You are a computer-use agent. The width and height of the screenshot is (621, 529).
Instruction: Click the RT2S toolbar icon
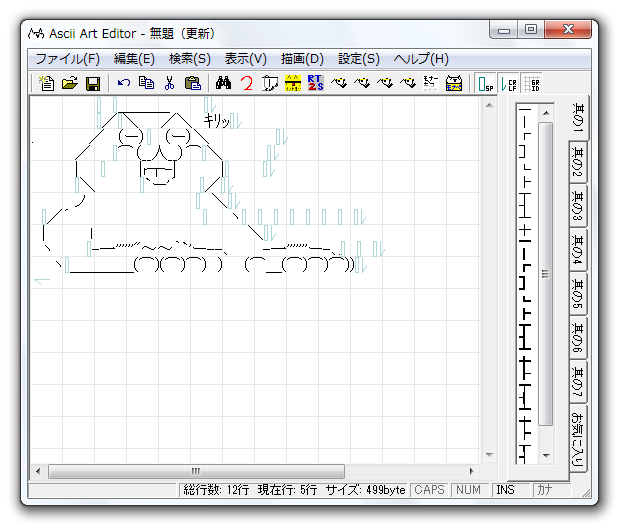coord(316,83)
